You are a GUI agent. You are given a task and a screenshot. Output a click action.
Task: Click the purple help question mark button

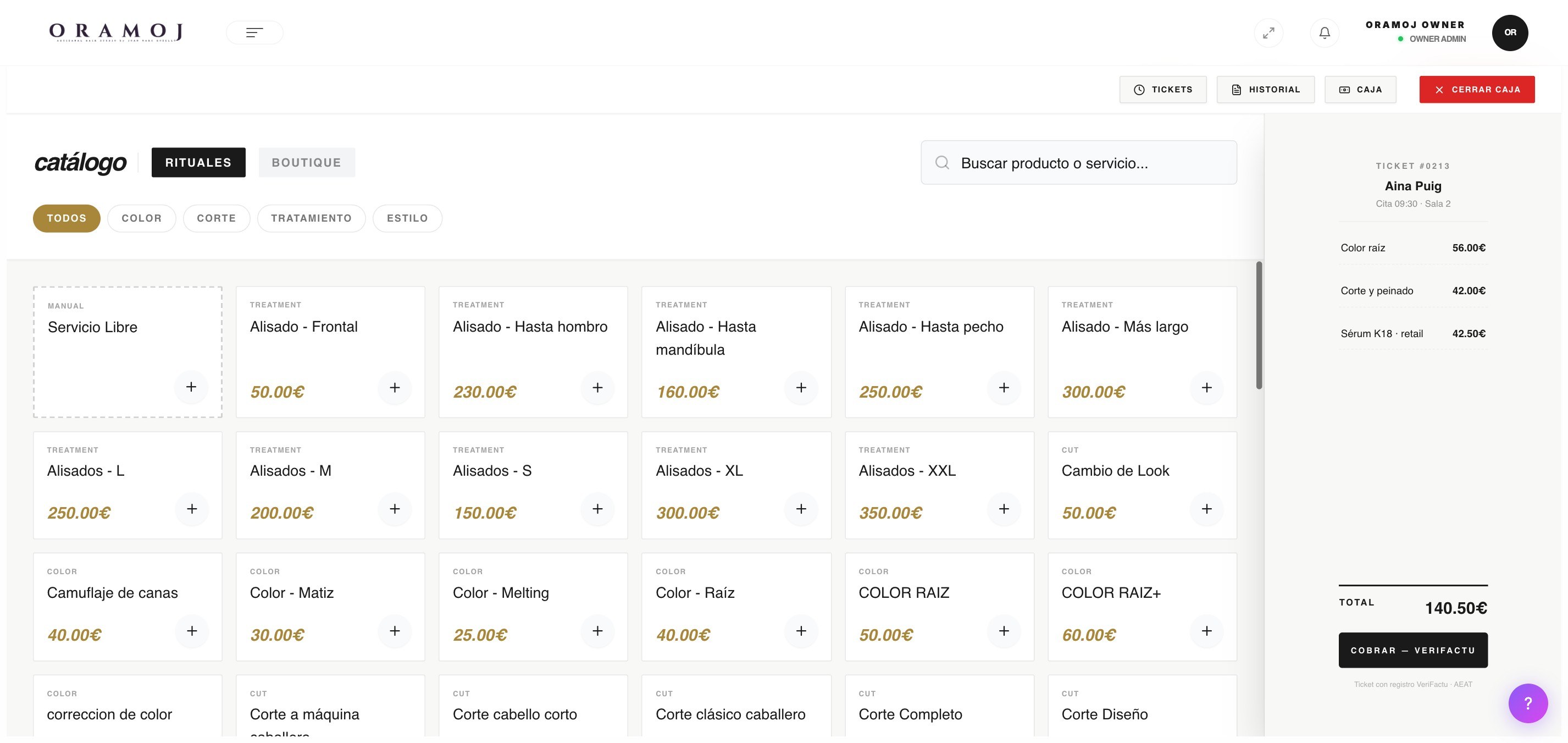coord(1528,703)
